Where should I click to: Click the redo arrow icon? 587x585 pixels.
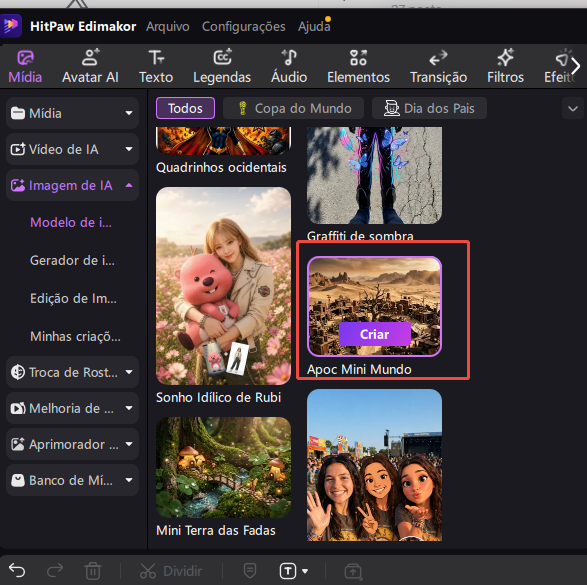pyautogui.click(x=55, y=570)
